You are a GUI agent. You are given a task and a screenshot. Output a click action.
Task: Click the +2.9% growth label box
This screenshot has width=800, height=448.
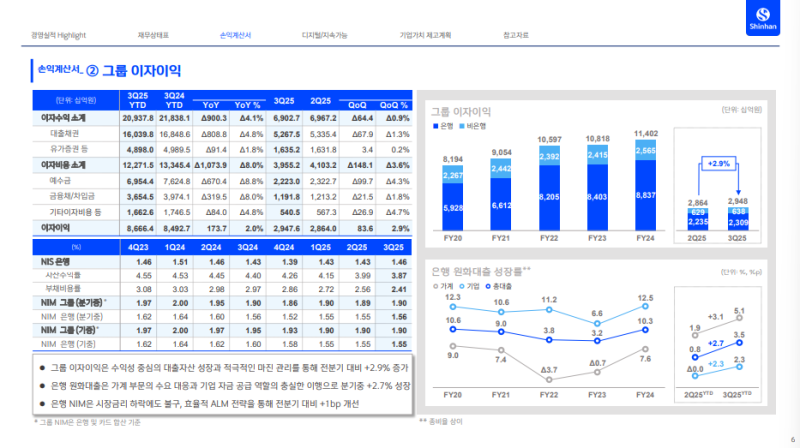pos(720,162)
